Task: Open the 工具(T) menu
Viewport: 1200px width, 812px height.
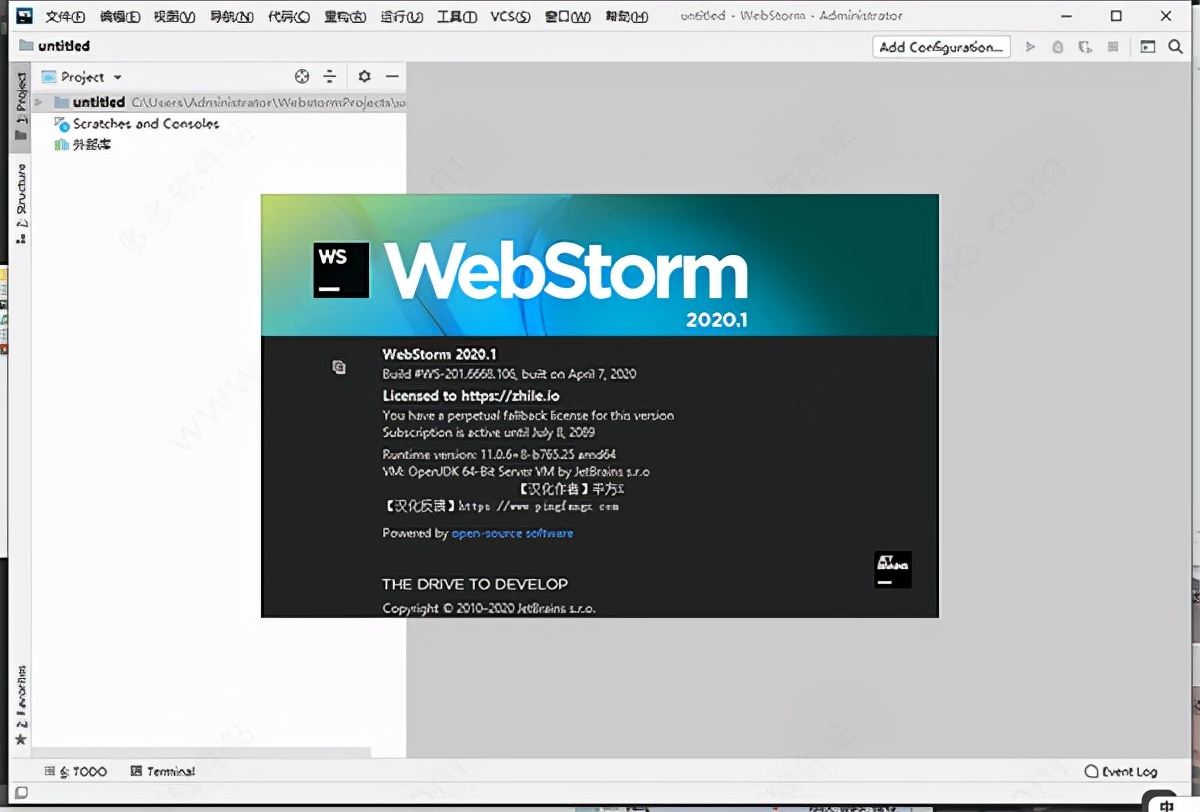Action: [457, 17]
